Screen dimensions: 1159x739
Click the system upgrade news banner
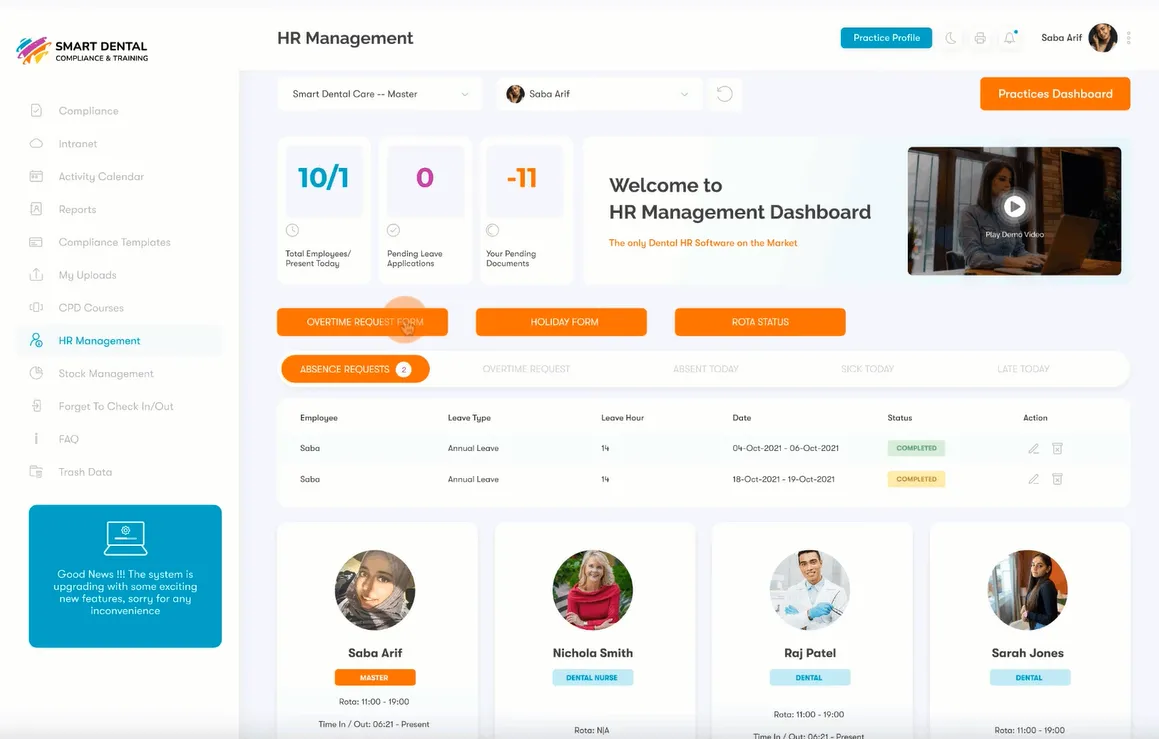pos(125,576)
